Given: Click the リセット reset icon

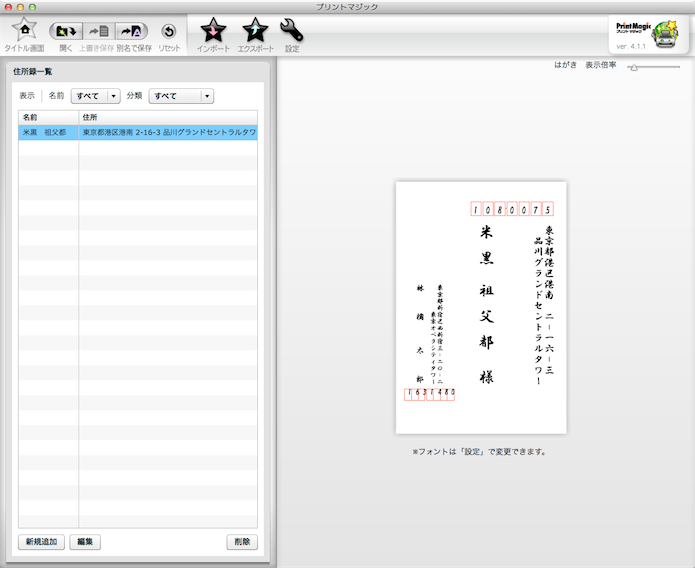Looking at the screenshot, I should (168, 31).
